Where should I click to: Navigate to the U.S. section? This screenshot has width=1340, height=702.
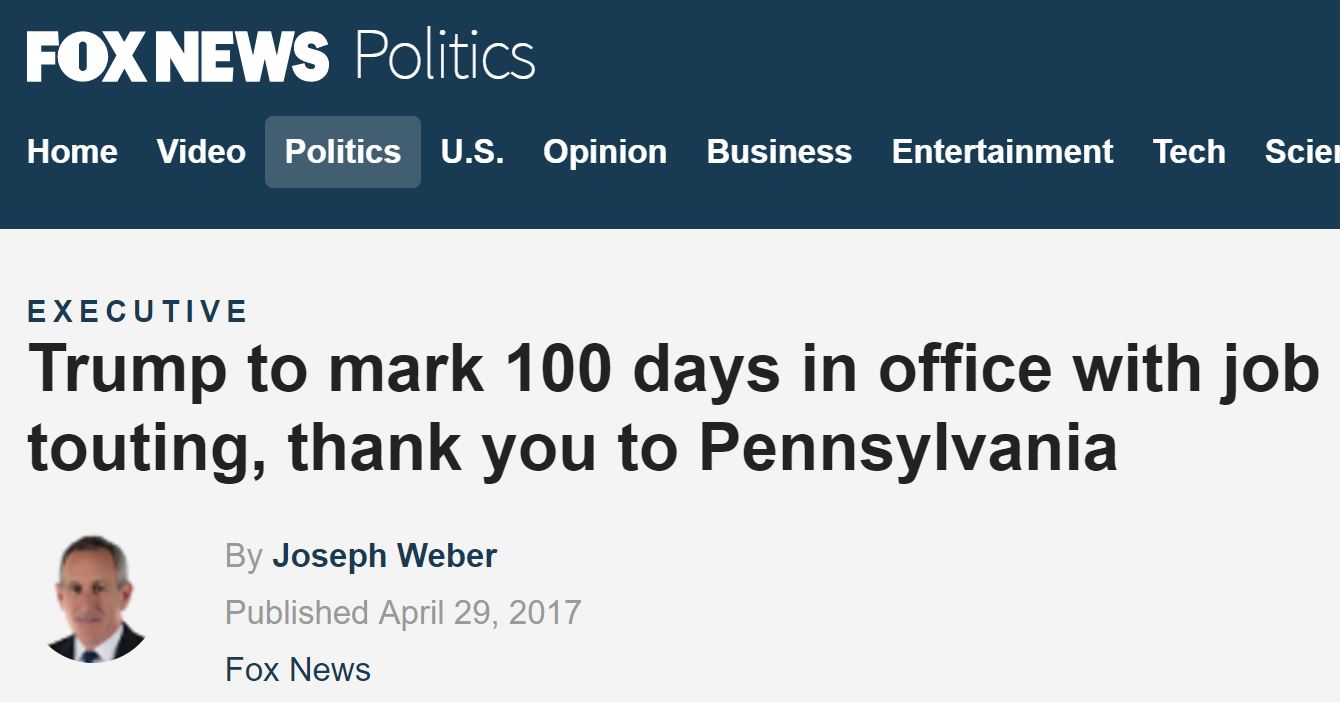(472, 152)
